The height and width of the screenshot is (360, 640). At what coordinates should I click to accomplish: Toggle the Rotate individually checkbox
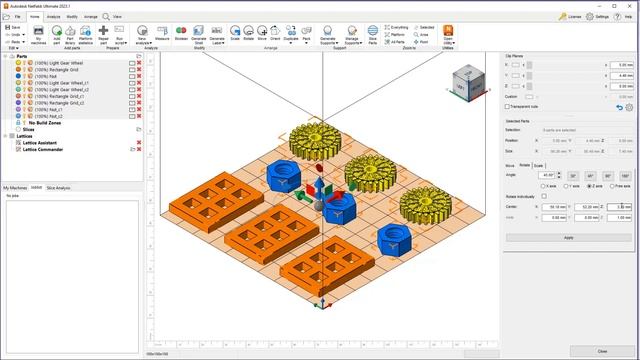544,196
